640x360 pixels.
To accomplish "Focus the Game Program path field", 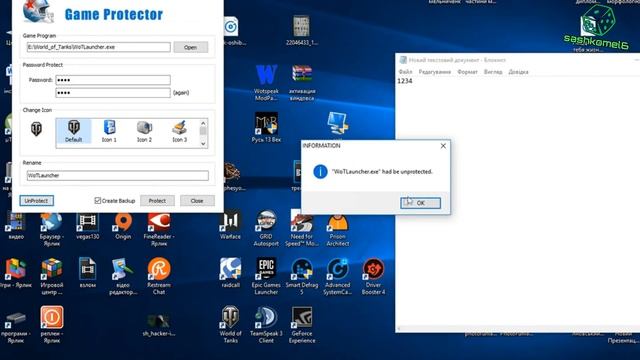I will [x=98, y=47].
